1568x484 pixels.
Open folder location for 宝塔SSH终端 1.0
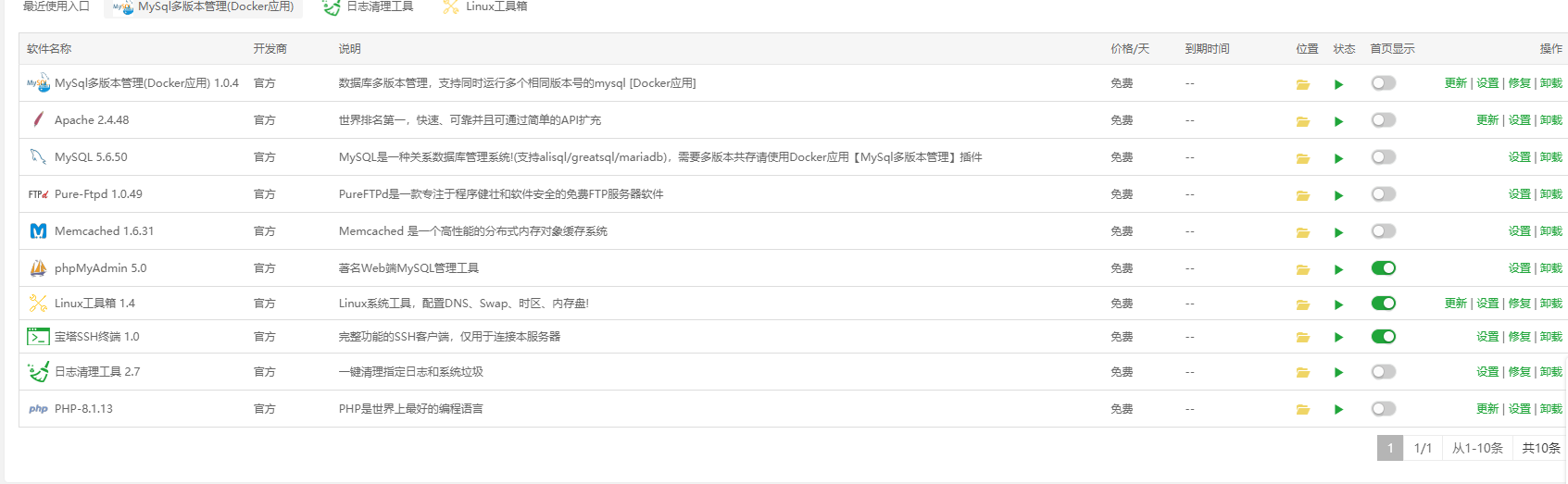(1303, 338)
